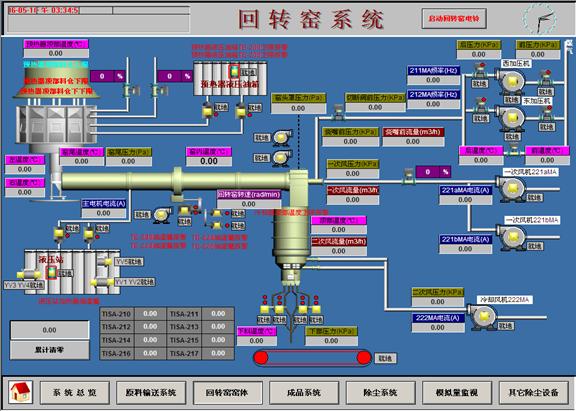
Task: Click the 累计清零 reset button
Action: click(x=50, y=350)
